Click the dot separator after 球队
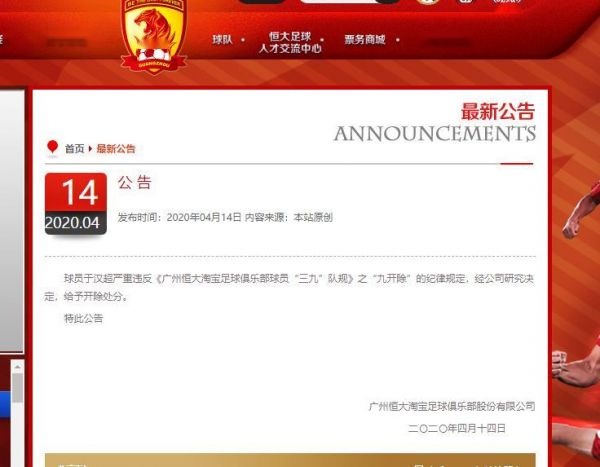 click(x=243, y=39)
